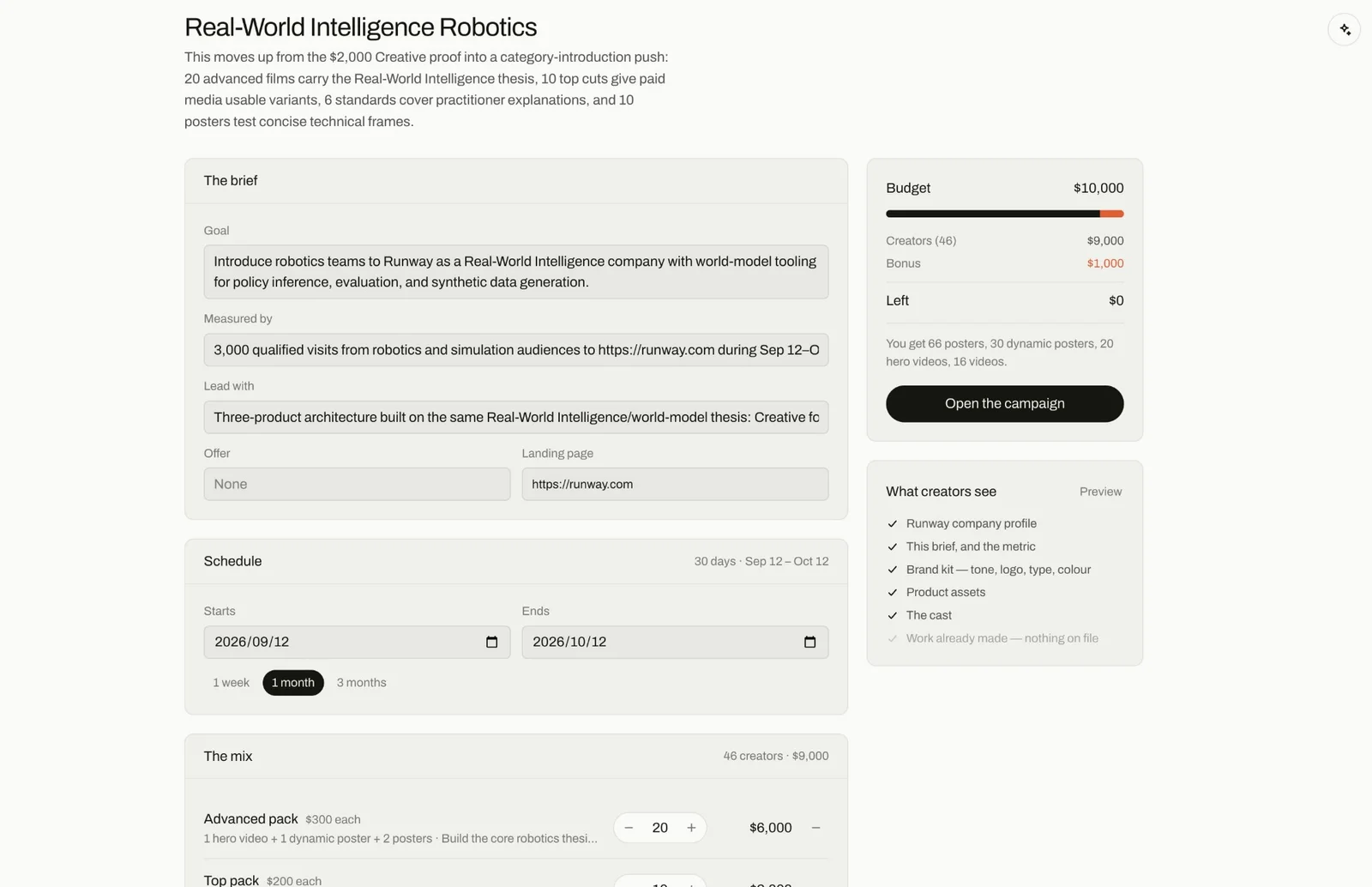
Task: Click 'Work already made — nothing on file'
Action: pos(1002,638)
